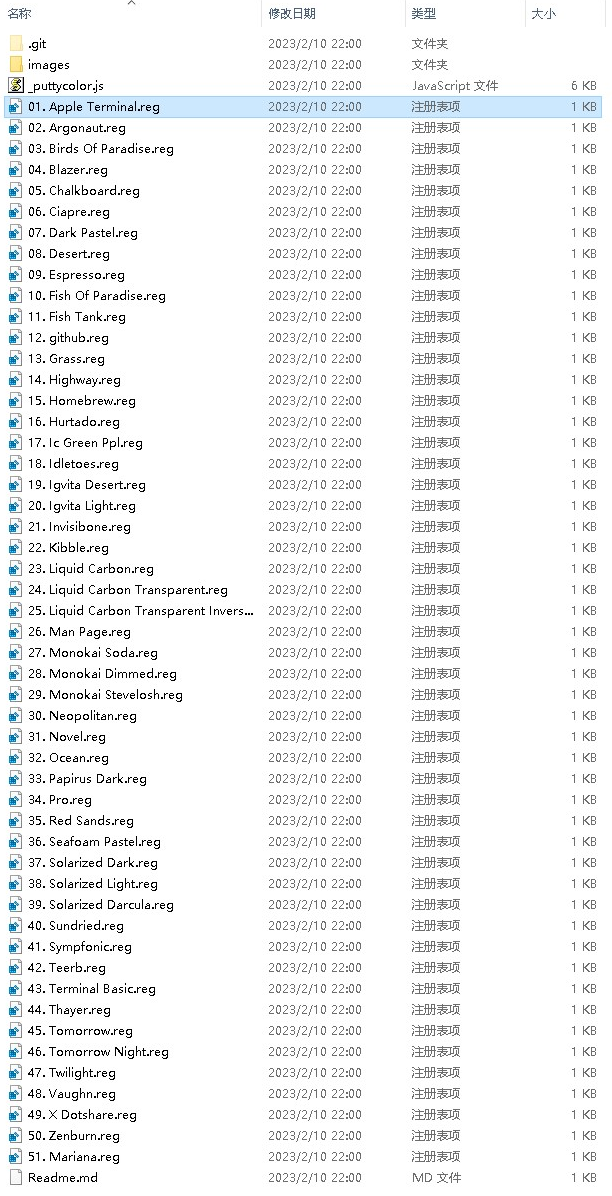This screenshot has width=612, height=1196.
Task: Select file 24. Liquid Carbon Transparent.reg
Action: click(x=127, y=590)
